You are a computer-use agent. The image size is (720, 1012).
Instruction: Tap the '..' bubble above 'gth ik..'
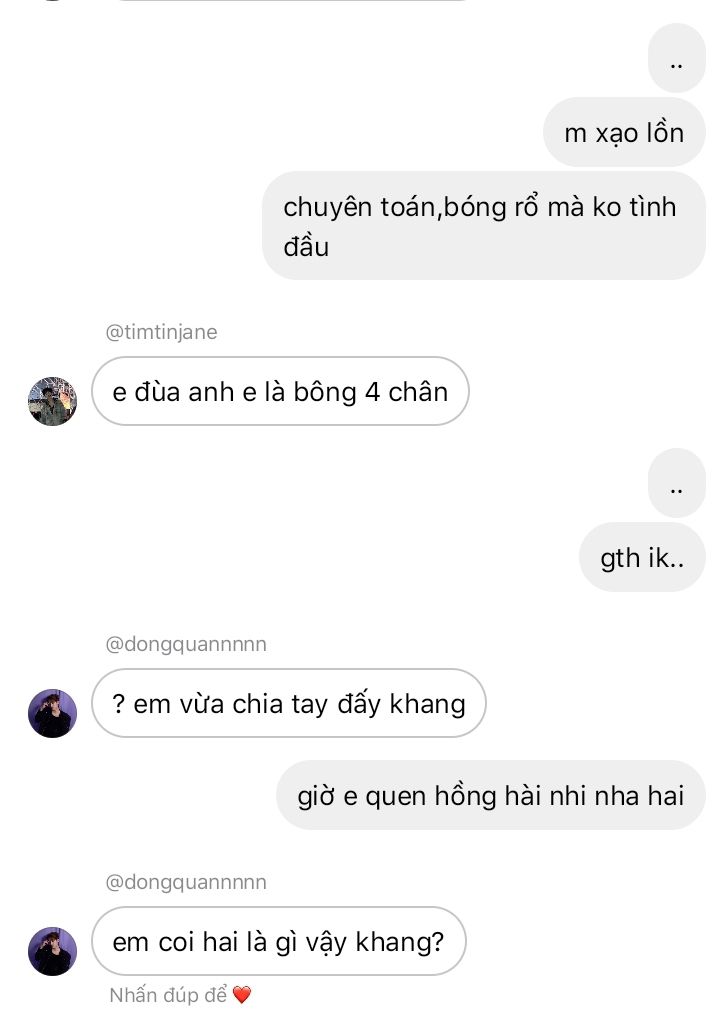(677, 483)
